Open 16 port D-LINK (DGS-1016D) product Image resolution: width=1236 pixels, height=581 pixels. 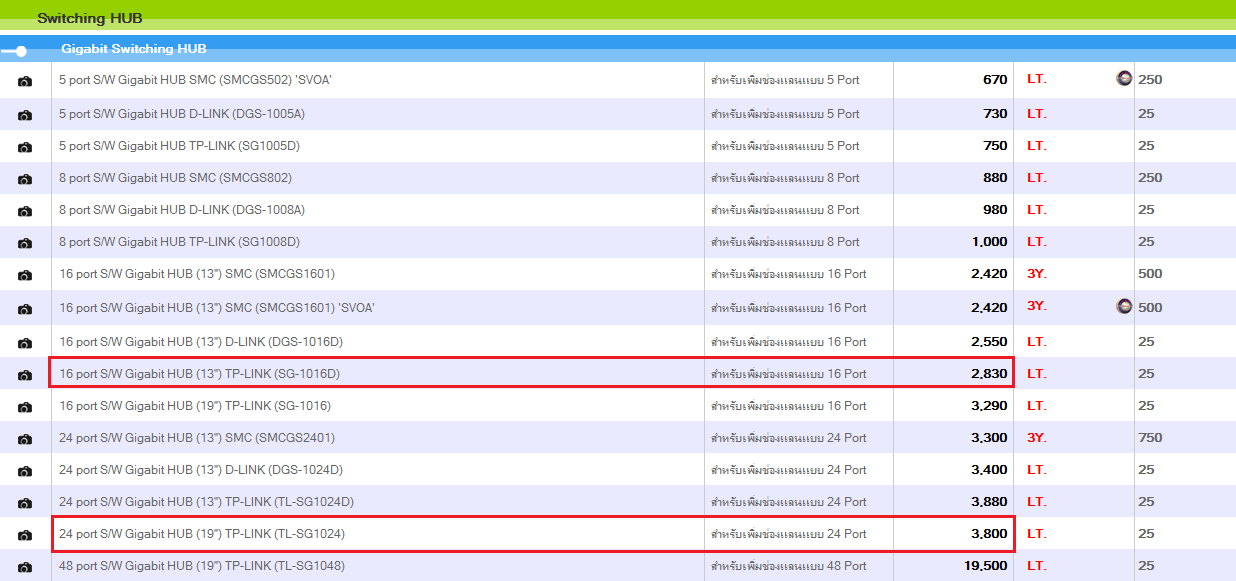click(x=201, y=342)
